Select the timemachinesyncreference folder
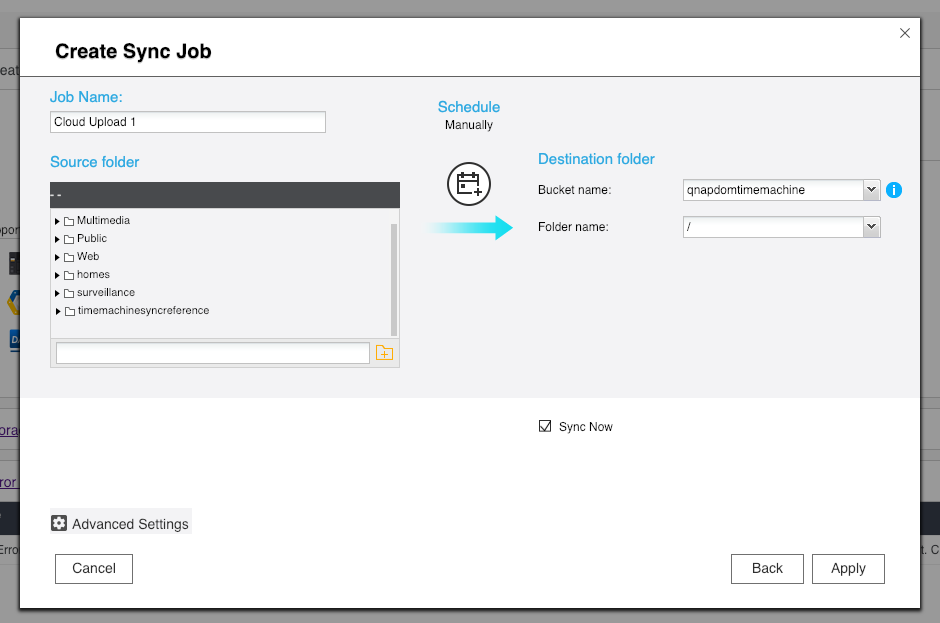 pos(143,311)
